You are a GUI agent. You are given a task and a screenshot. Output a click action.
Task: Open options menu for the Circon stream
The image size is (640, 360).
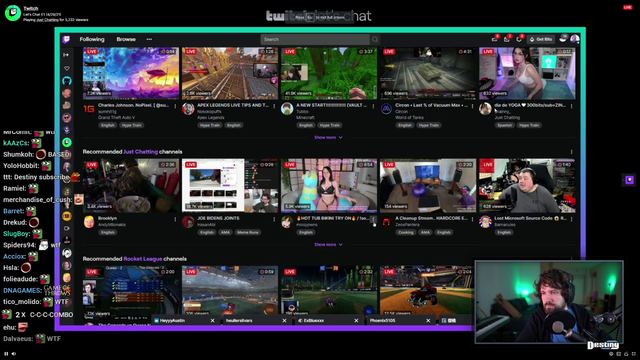[x=472, y=106]
